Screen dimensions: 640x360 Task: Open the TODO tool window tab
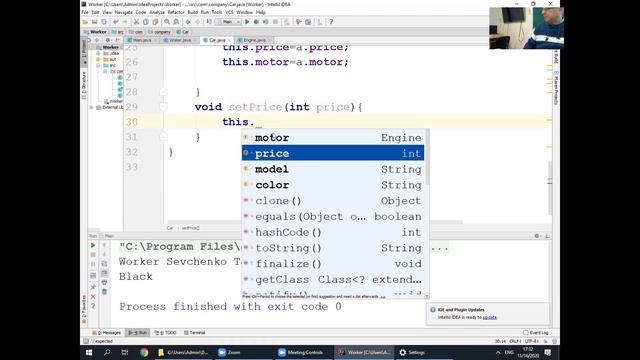[166, 333]
